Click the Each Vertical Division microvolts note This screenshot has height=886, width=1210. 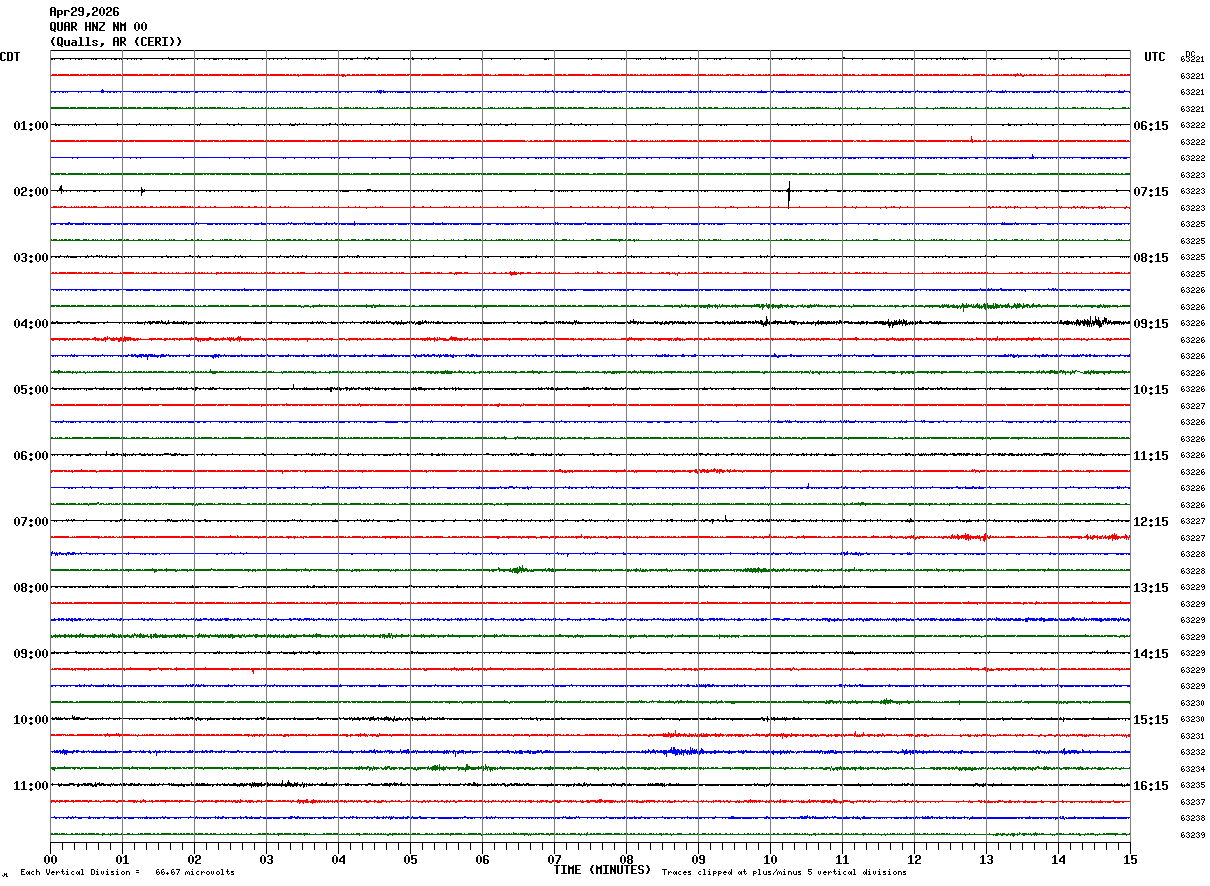click(127, 873)
